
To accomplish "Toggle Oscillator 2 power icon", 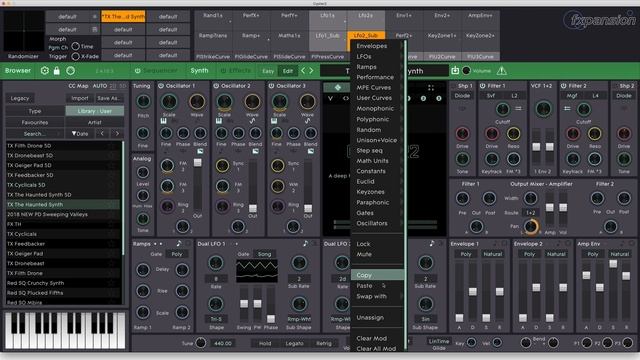I will (x=216, y=86).
